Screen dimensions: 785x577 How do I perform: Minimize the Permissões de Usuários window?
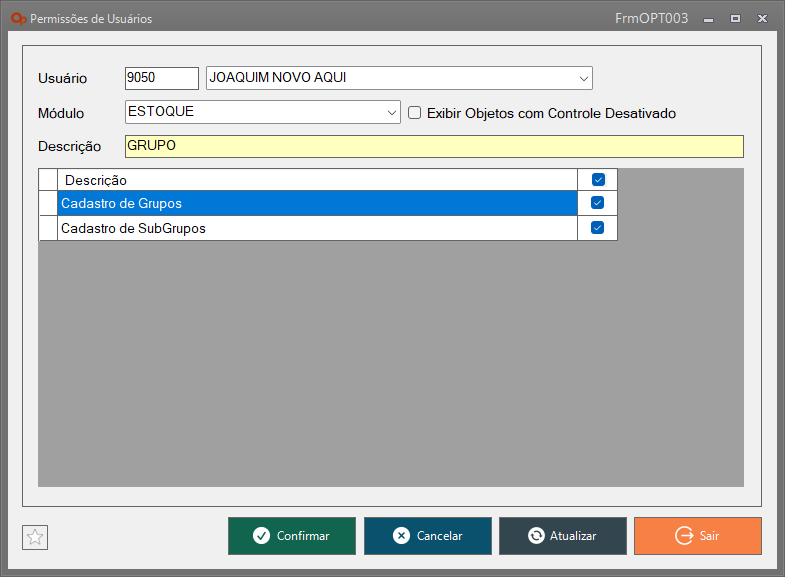[x=708, y=18]
